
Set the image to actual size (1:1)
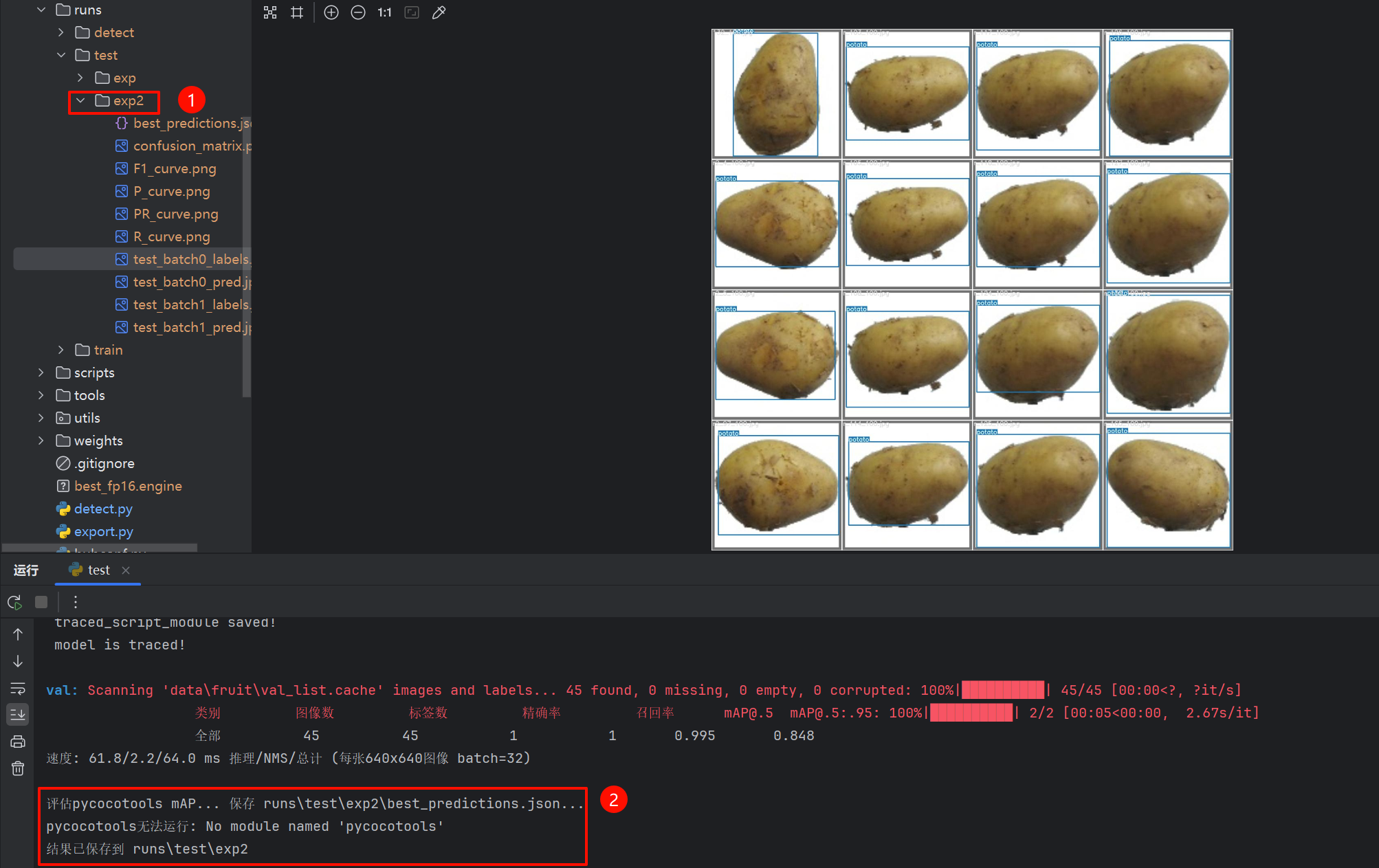point(384,12)
